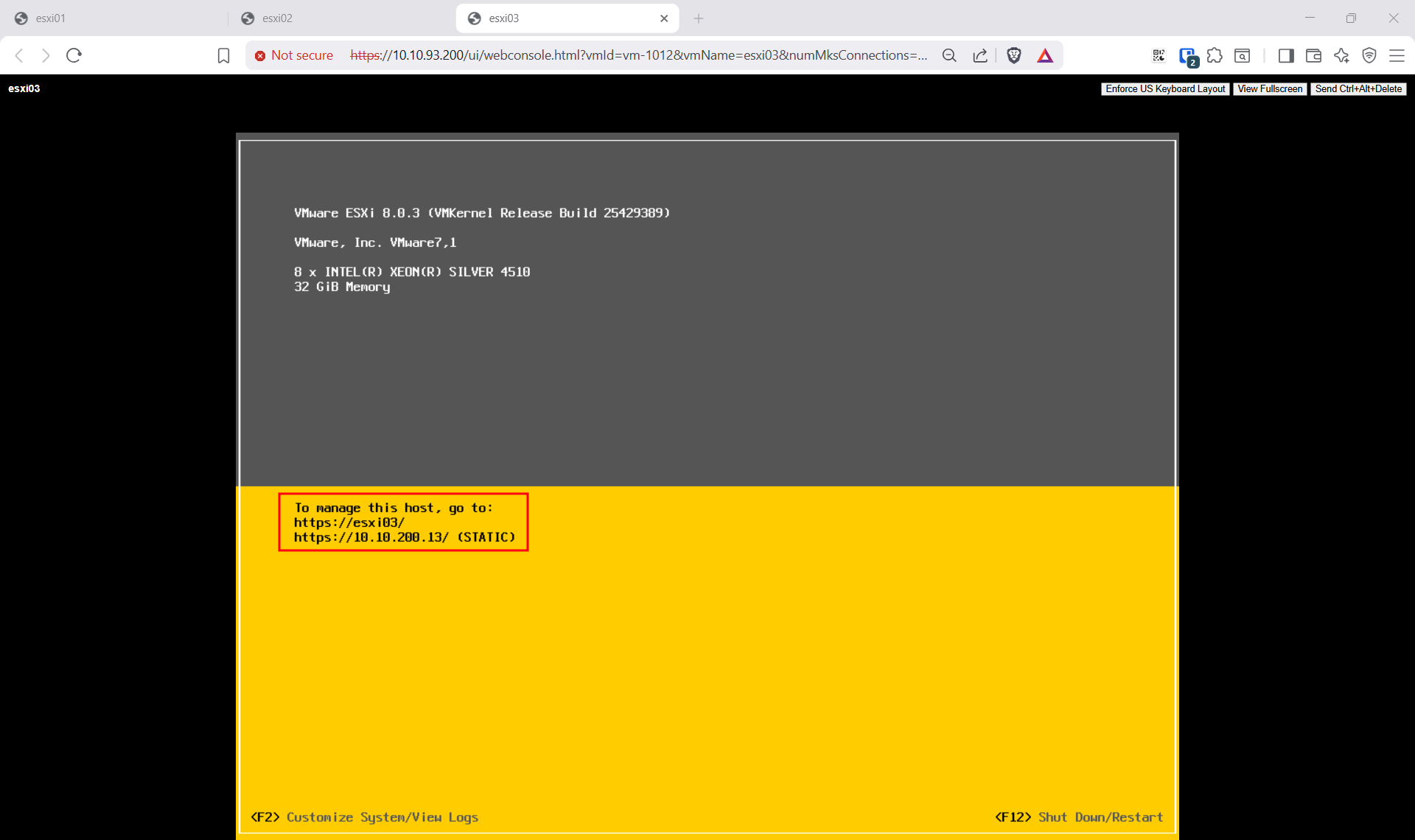Viewport: 1415px width, 840px height.
Task: Open the browser main menu
Action: 1397,55
